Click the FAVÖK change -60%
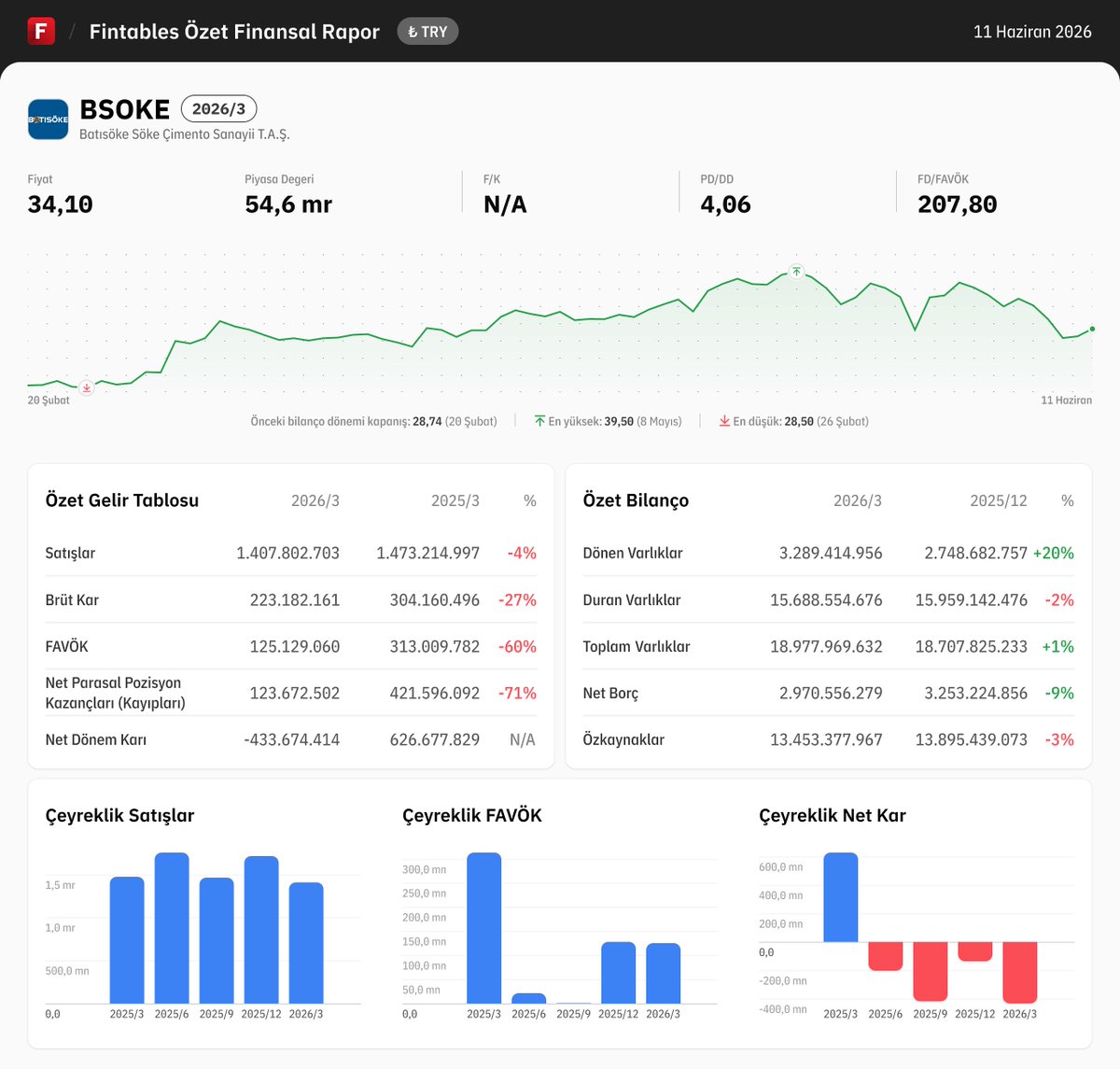This screenshot has width=1120, height=1069. [x=517, y=646]
